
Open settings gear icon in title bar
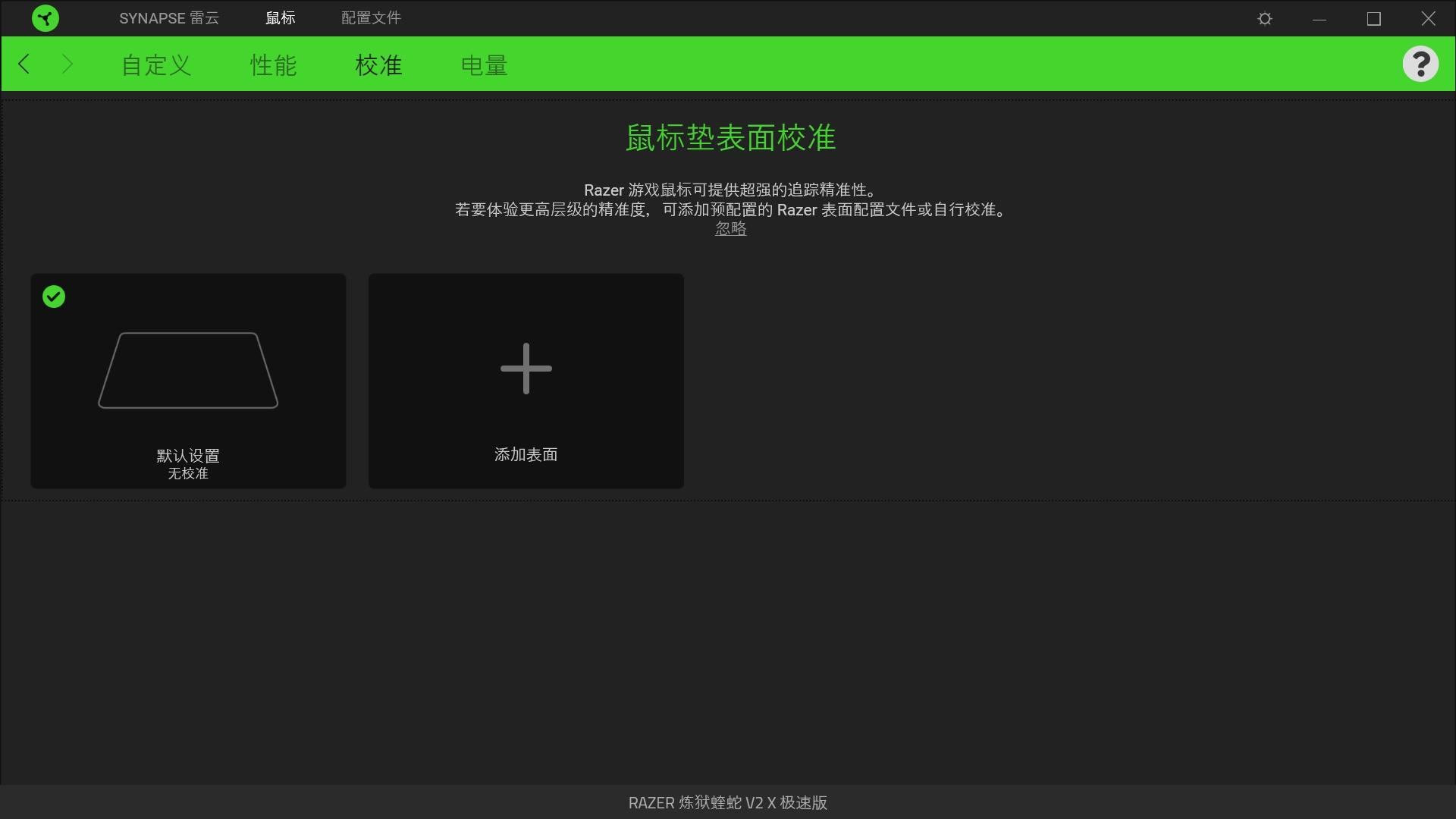tap(1264, 18)
